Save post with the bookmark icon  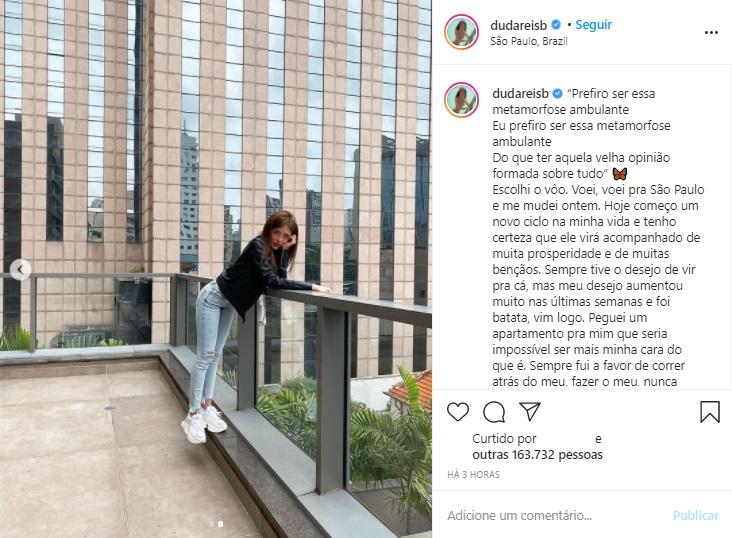[710, 412]
